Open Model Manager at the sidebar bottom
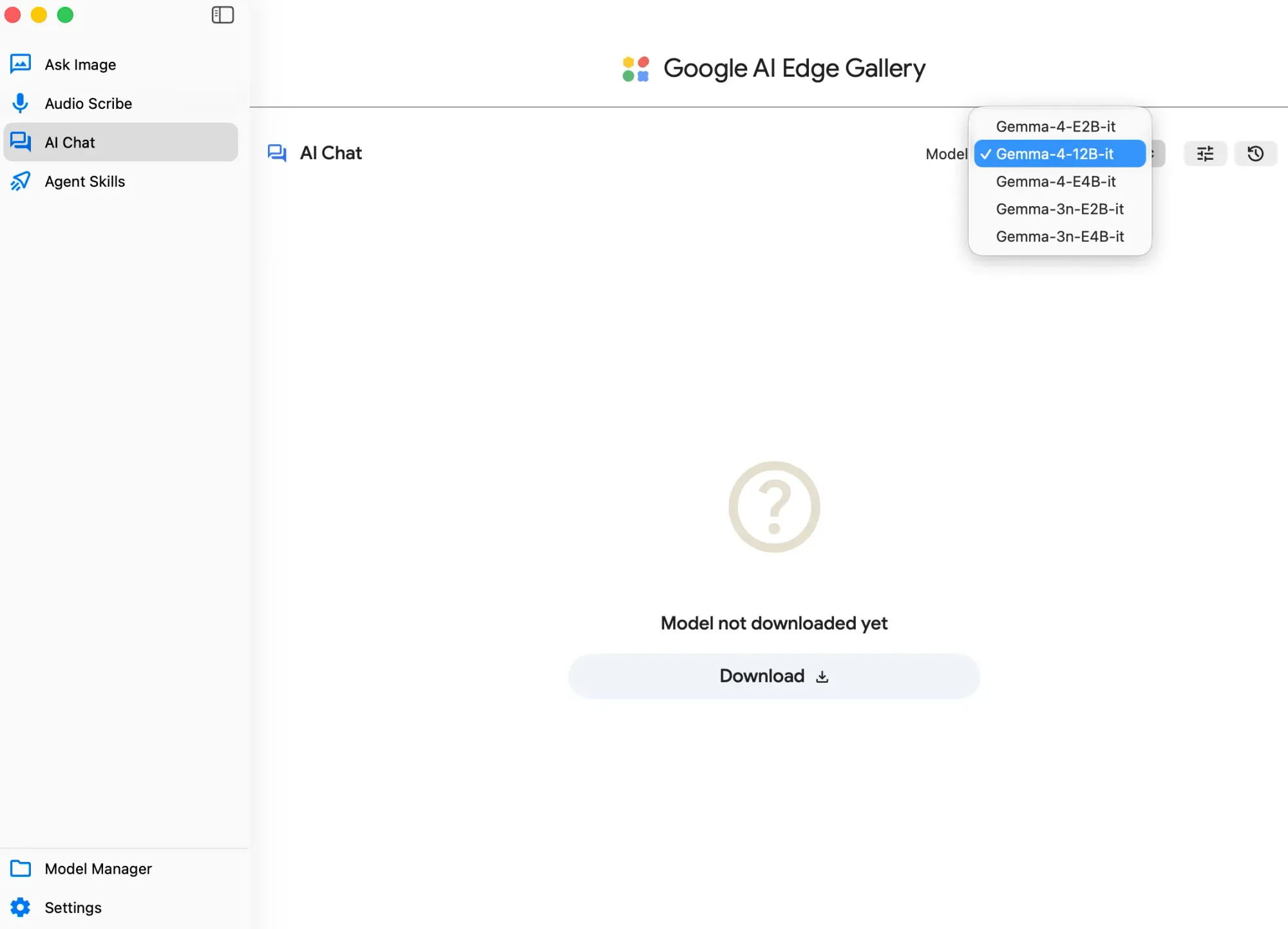The height and width of the screenshot is (929, 1288). tap(120, 868)
